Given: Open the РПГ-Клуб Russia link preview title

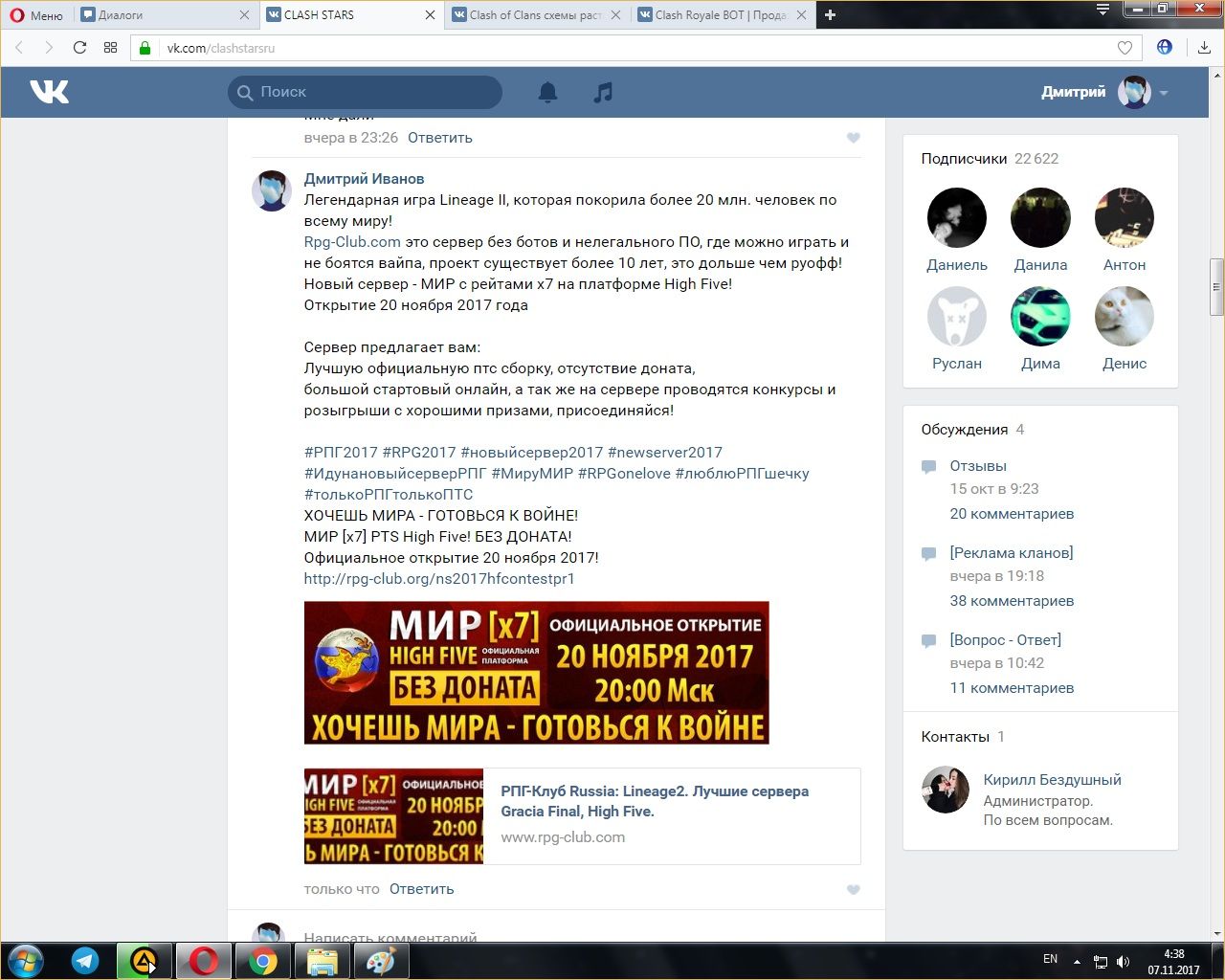Looking at the screenshot, I should click(655, 801).
